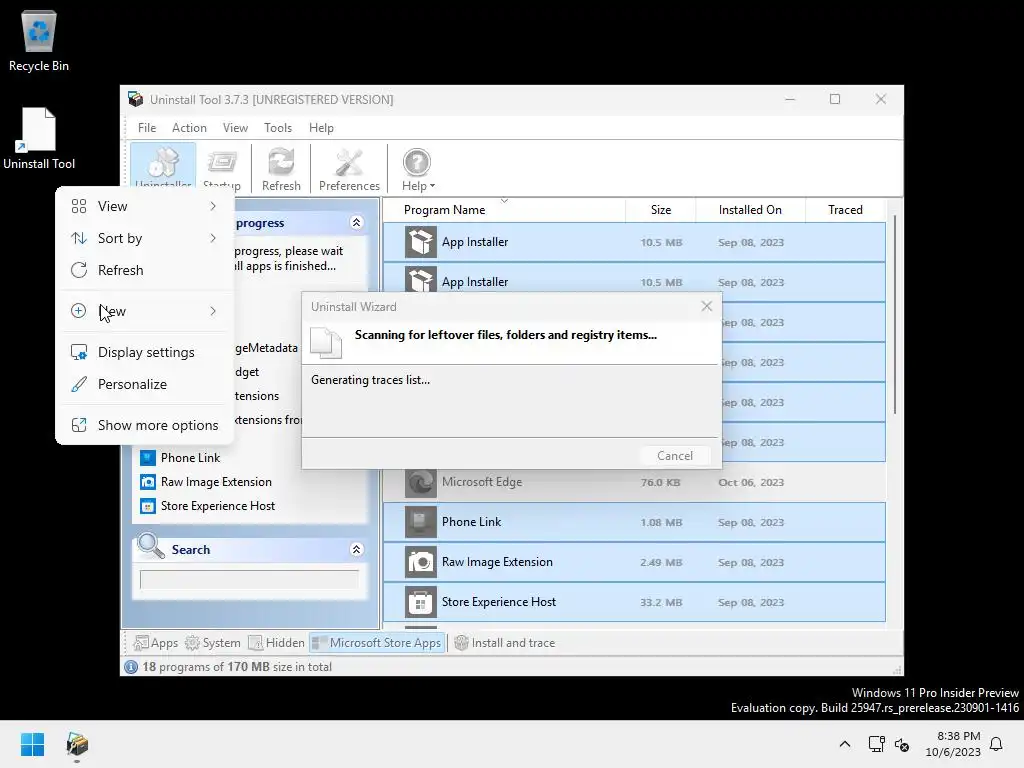
Task: Open notifications bell icon
Action: click(996, 744)
